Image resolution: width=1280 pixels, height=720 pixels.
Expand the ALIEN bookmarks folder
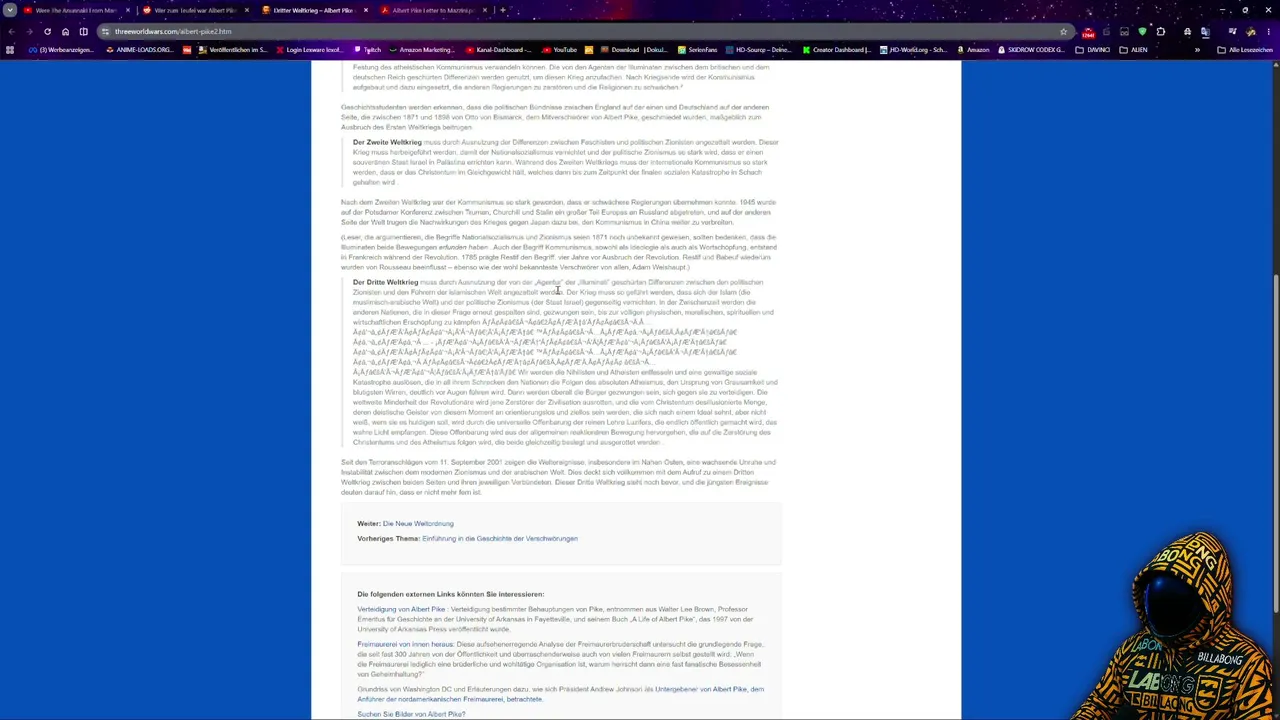[1134, 50]
